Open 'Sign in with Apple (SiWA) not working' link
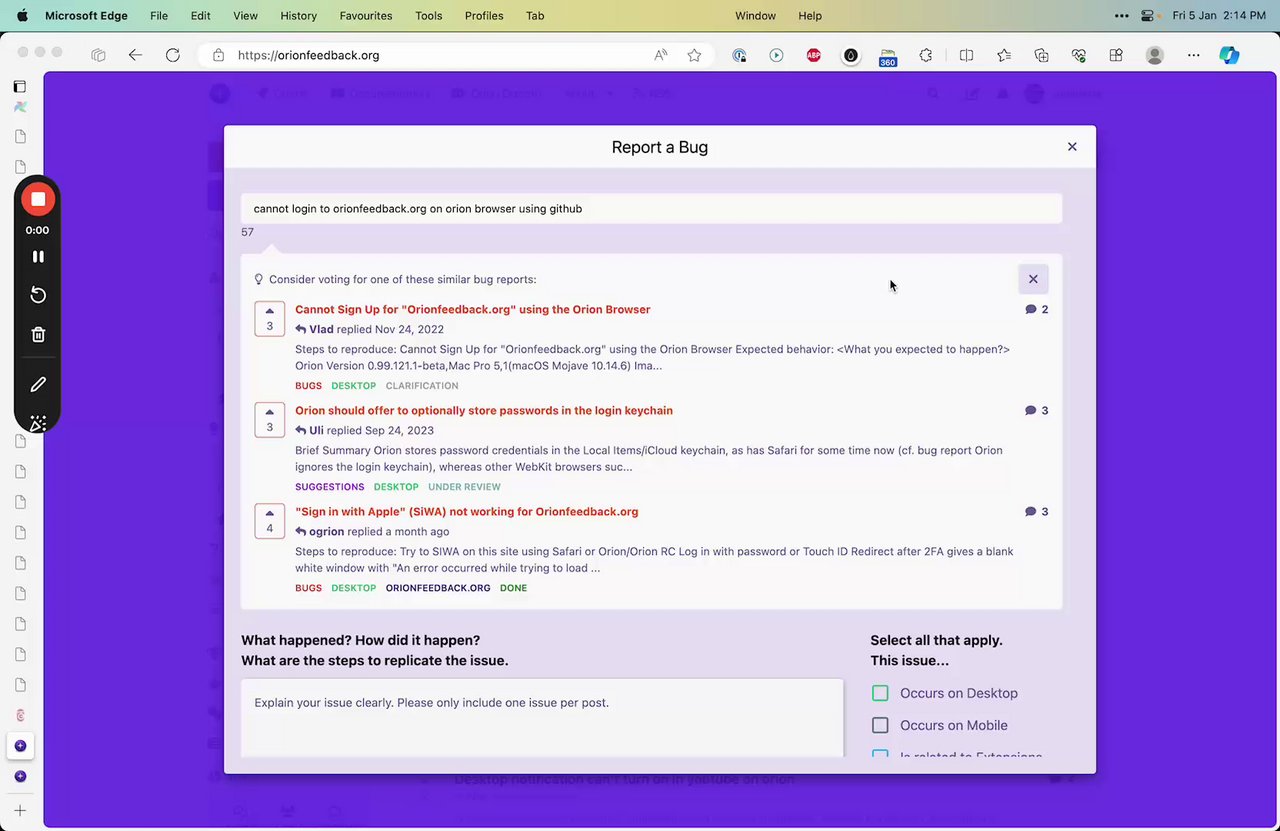1280x831 pixels. [x=466, y=512]
